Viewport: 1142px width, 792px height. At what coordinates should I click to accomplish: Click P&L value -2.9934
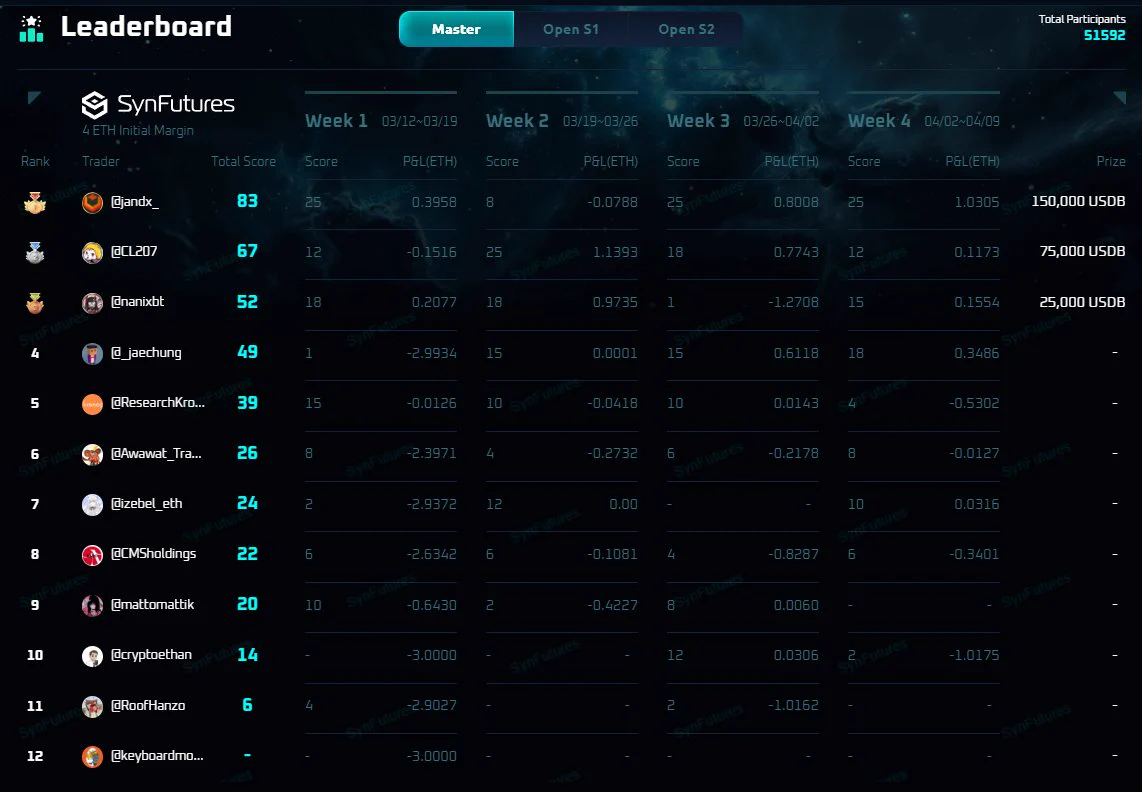(x=431, y=353)
